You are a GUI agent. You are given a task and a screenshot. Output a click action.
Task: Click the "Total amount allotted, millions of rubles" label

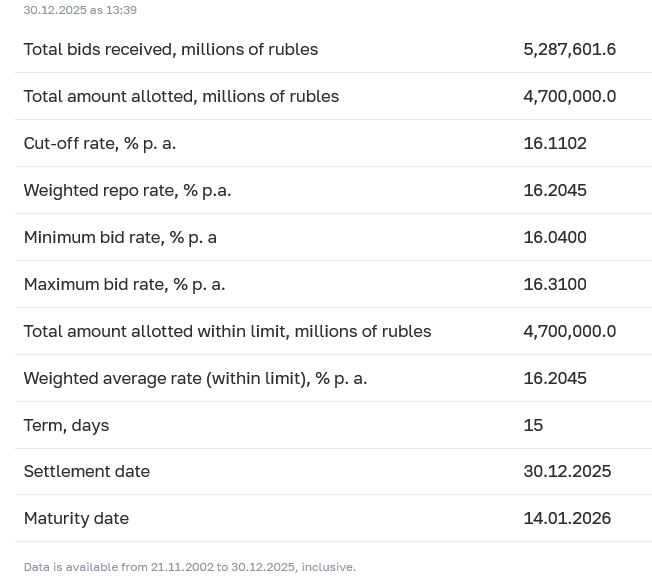click(181, 96)
